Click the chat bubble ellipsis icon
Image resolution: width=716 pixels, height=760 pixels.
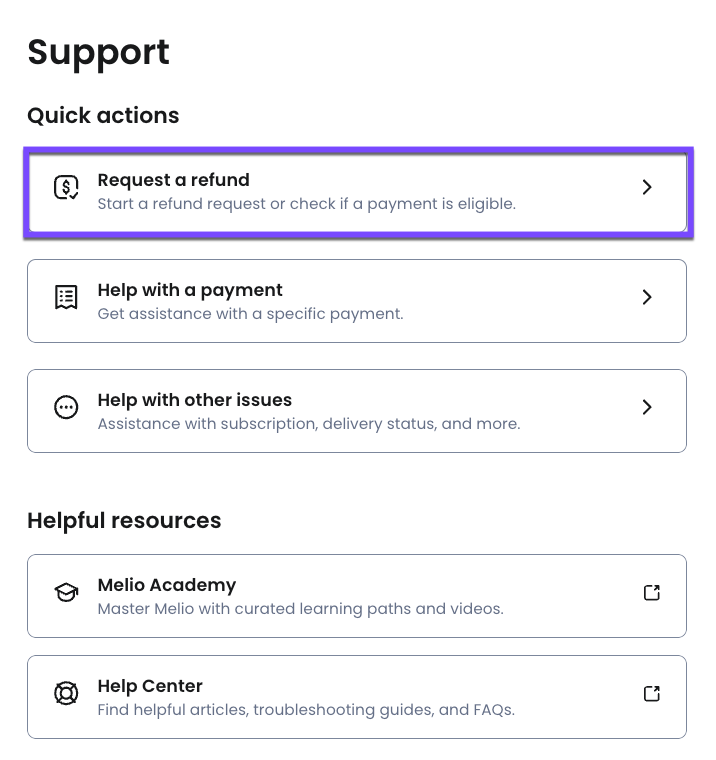pos(66,407)
